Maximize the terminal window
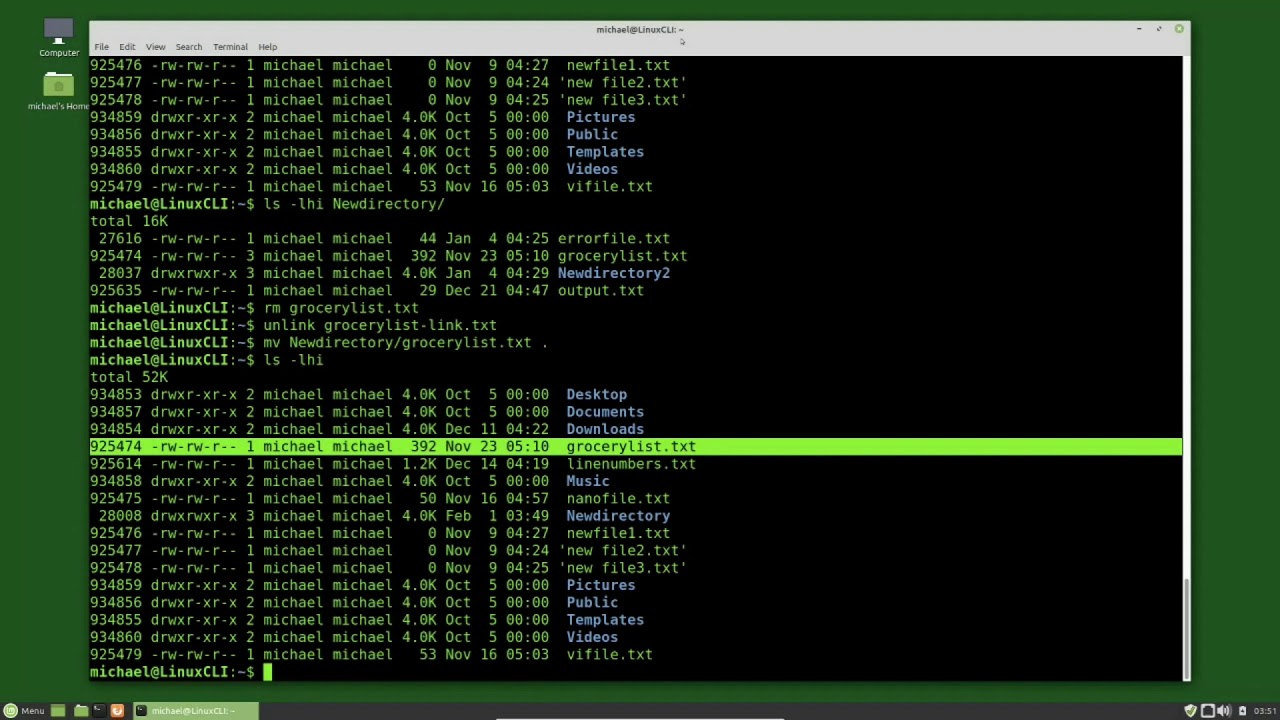The width and height of the screenshot is (1280, 720). (x=1159, y=29)
